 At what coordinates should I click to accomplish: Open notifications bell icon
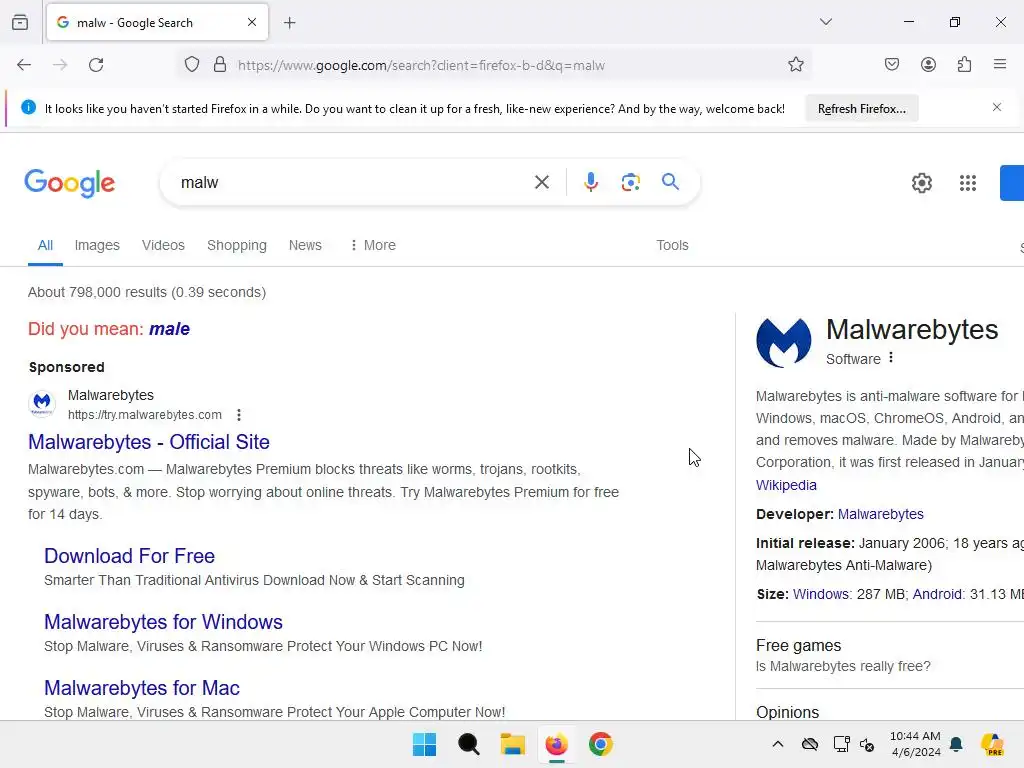pyautogui.click(x=956, y=744)
